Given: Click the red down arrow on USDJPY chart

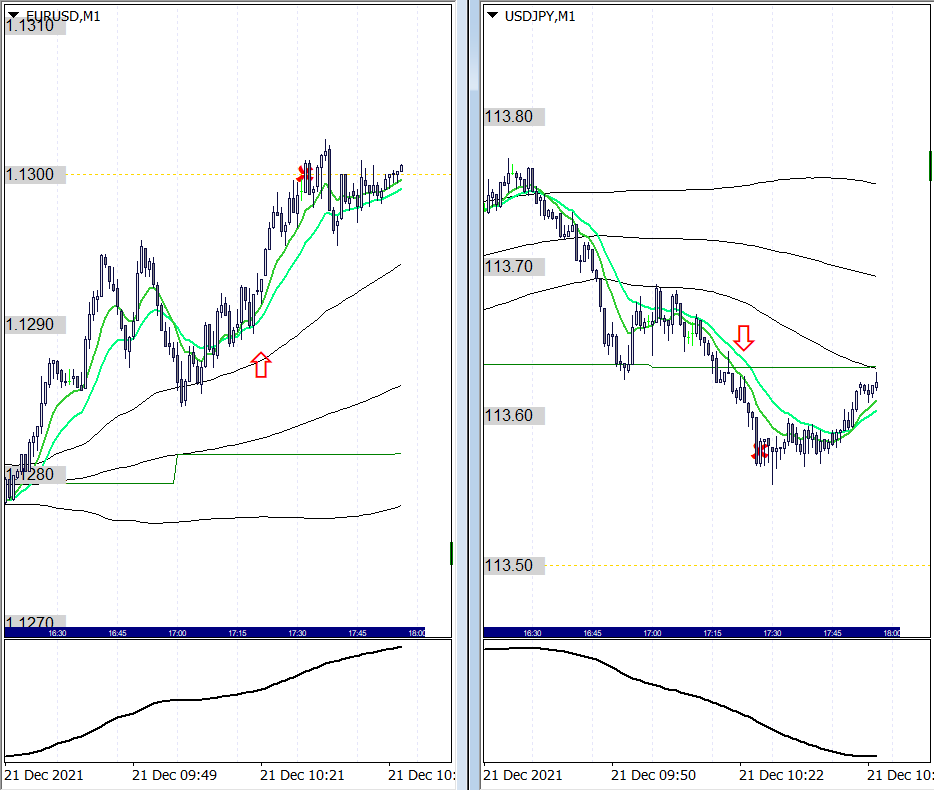Looking at the screenshot, I should pos(743,338).
